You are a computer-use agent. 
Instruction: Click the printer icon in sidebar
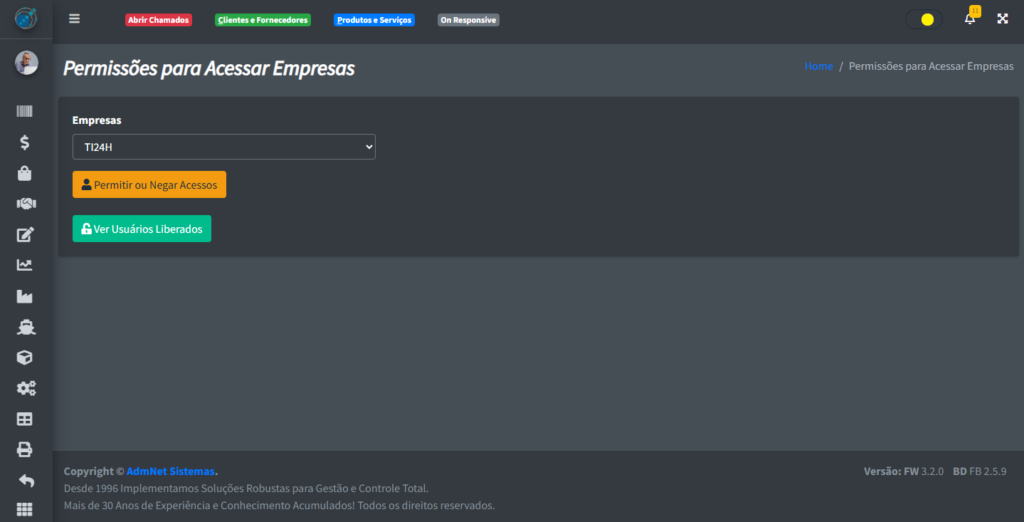25,449
